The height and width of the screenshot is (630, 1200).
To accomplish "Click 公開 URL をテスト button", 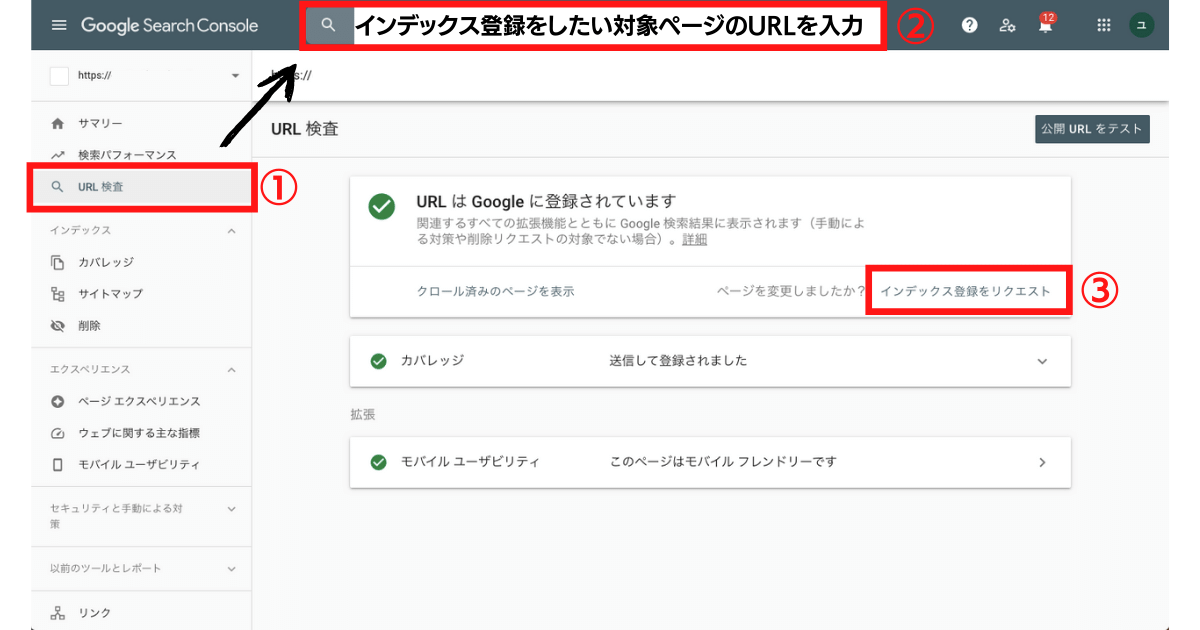I will (x=1092, y=129).
